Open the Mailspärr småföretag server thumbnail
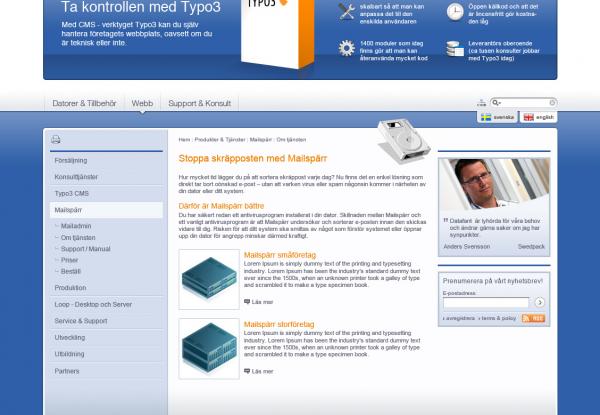The image size is (600, 415). (209, 279)
